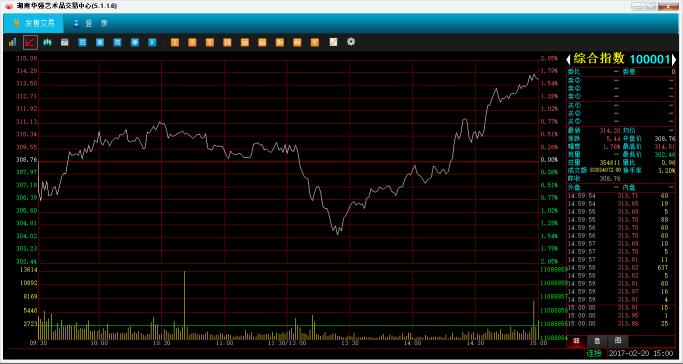Open the 发售交易 tab

(34, 24)
